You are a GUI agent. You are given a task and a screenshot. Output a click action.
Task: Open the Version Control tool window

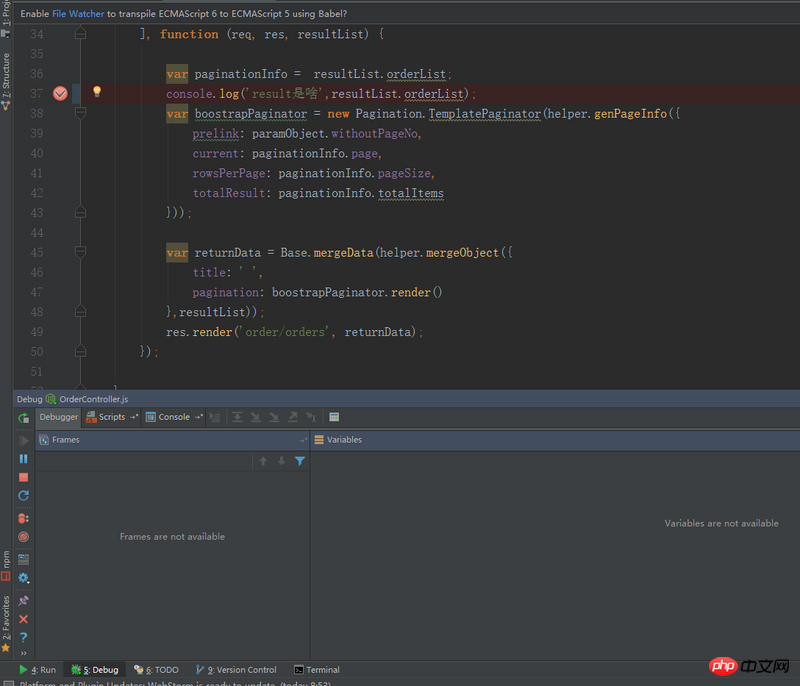click(x=240, y=670)
